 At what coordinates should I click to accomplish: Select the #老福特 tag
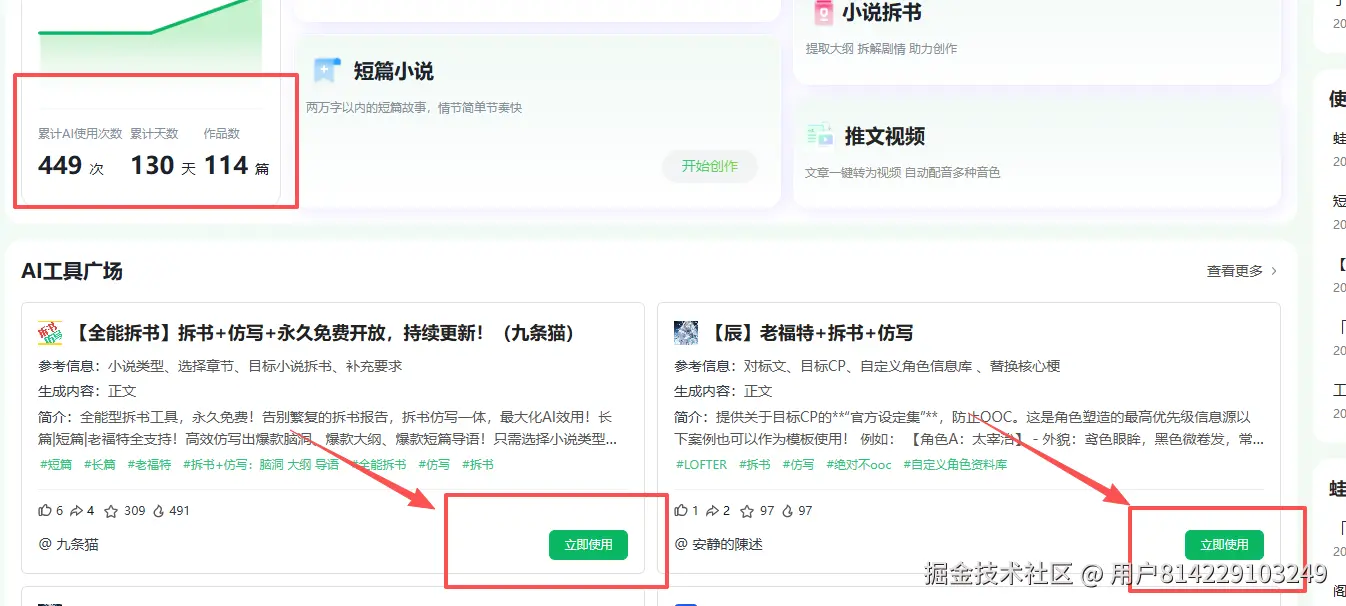click(x=150, y=464)
